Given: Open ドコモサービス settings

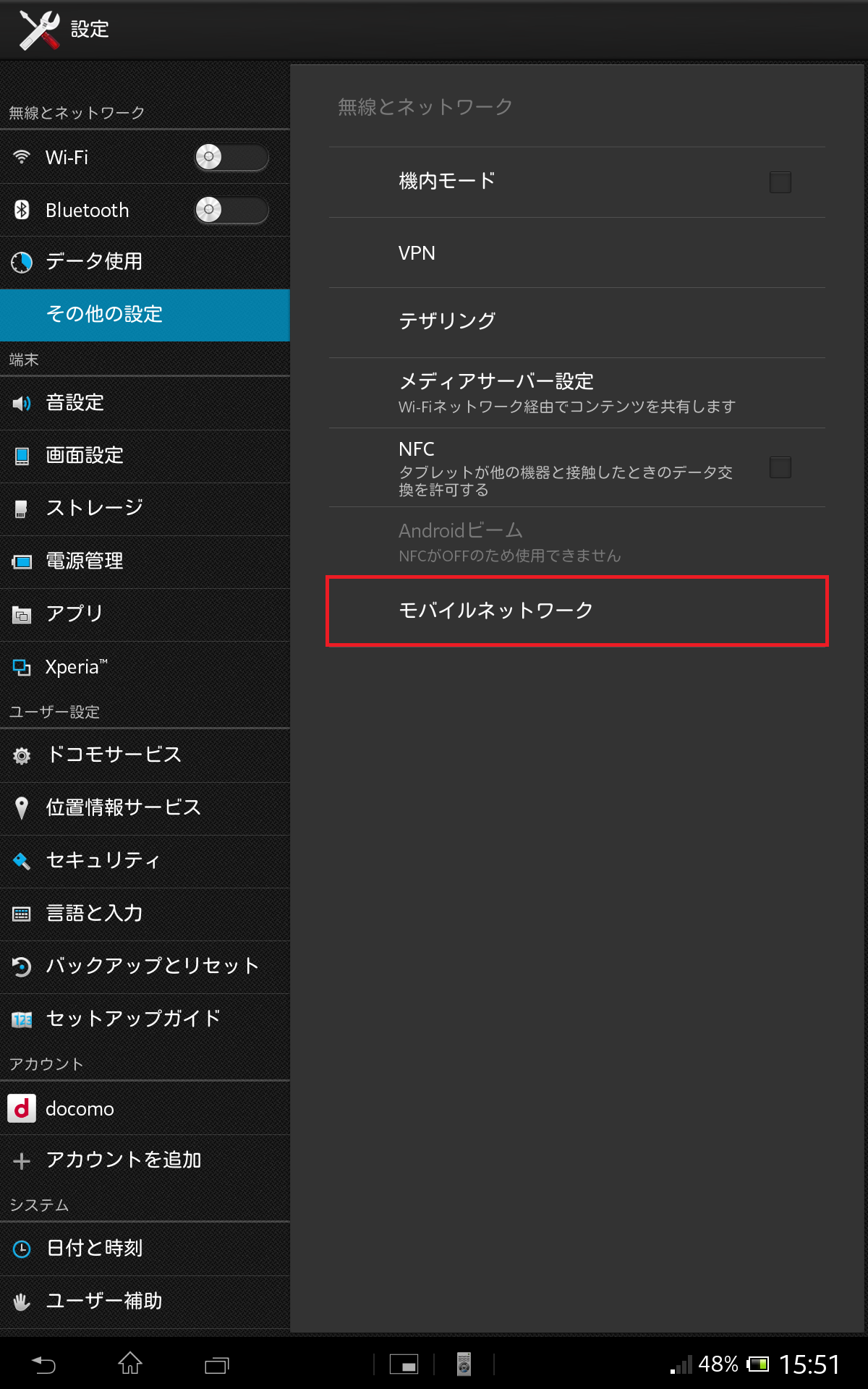Looking at the screenshot, I should (x=145, y=755).
